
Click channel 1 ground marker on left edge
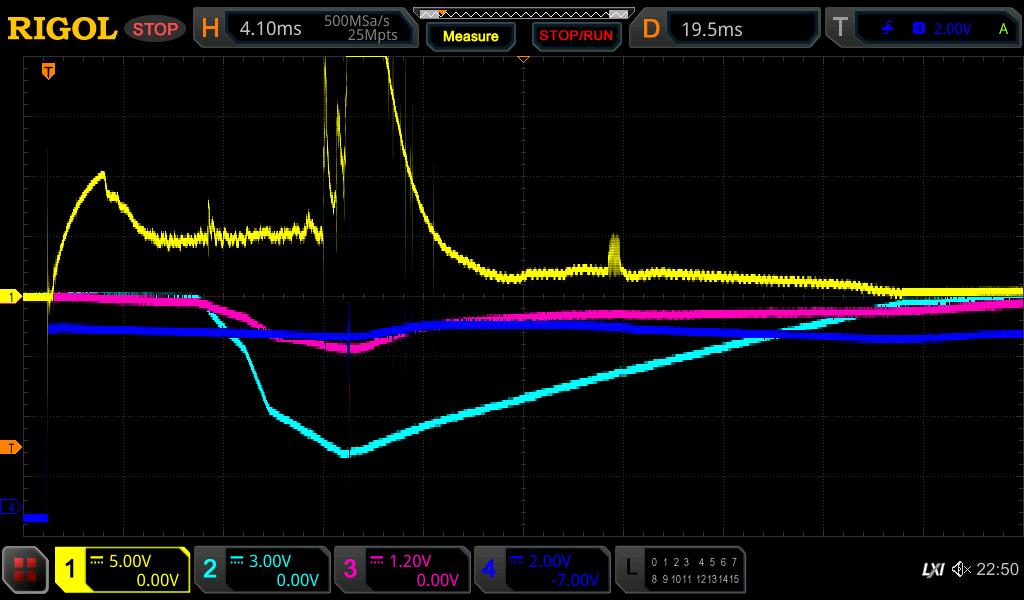click(x=11, y=297)
